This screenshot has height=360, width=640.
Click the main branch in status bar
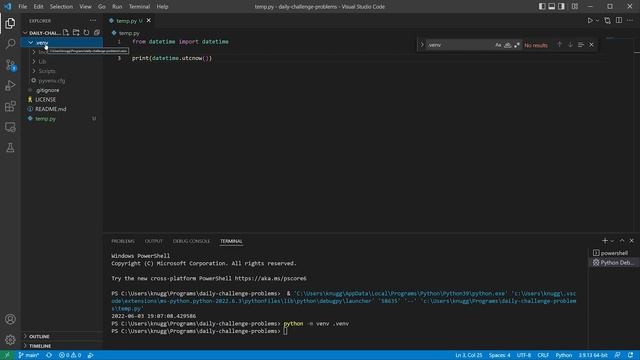click(29, 355)
